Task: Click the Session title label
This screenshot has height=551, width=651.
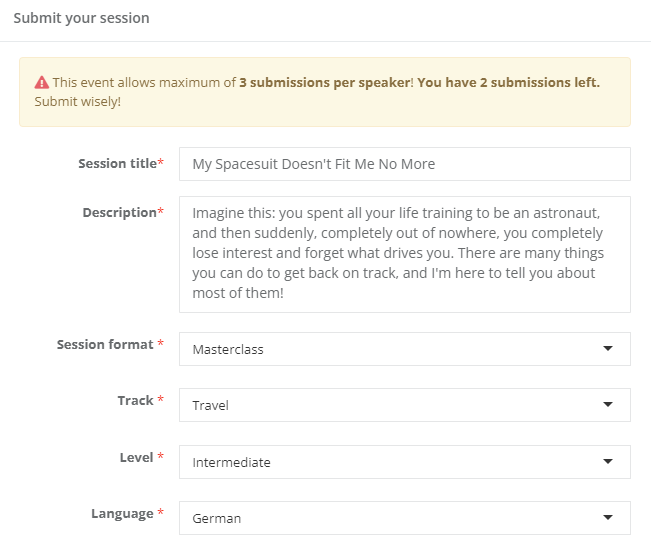Action: point(117,164)
